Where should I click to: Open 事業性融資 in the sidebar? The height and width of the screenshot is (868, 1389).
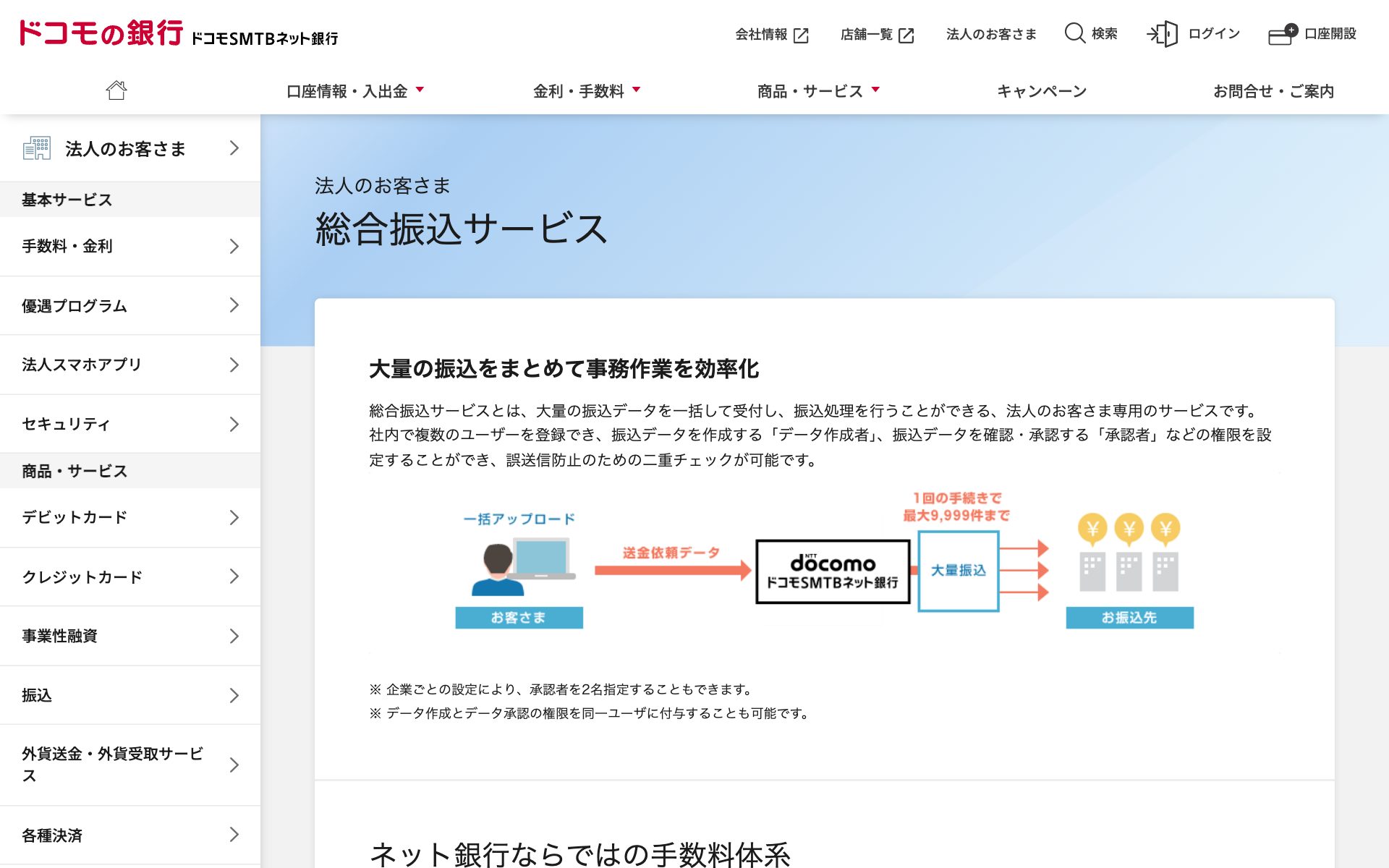[x=130, y=637]
